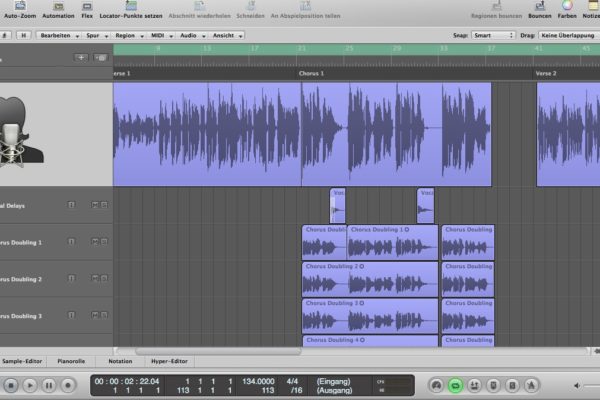This screenshot has width=600, height=400.
Task: Switch to the Sample-Editor tab
Action: (22, 361)
